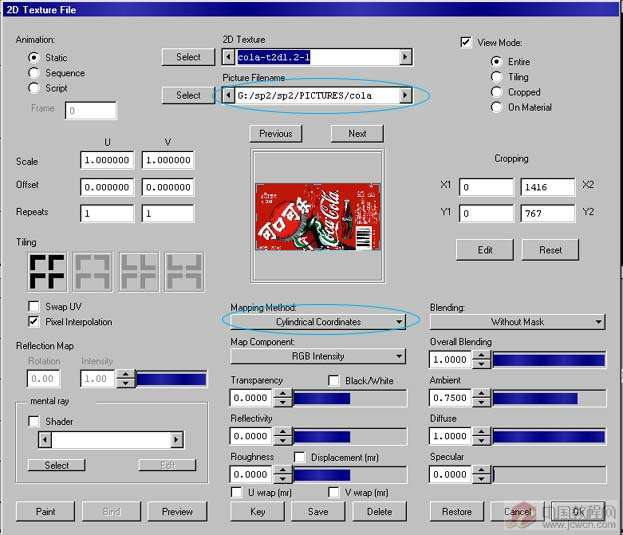Adjust the Ambient slider bar
623x535 pixels.
coord(549,398)
